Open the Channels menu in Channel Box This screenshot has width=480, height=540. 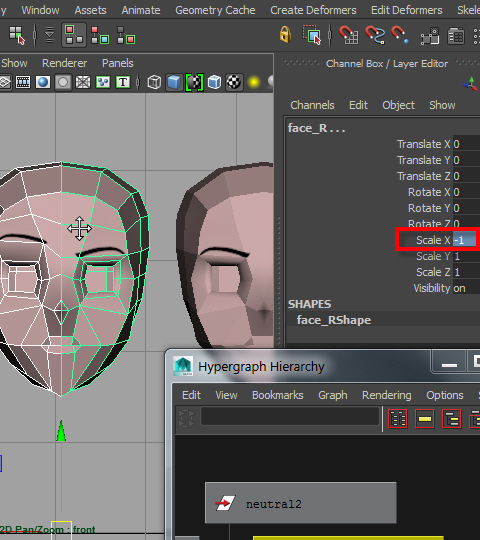(x=312, y=105)
